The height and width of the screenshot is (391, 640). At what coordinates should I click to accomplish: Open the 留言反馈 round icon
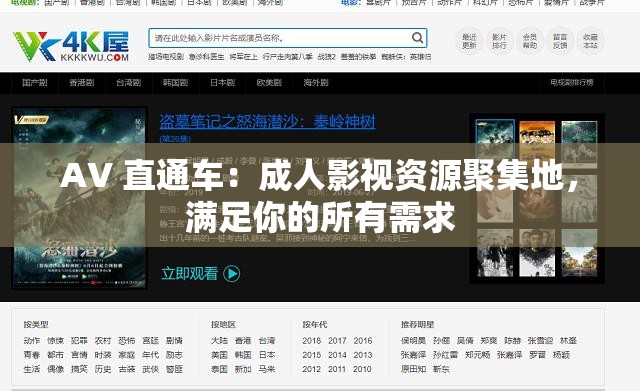[x=560, y=41]
